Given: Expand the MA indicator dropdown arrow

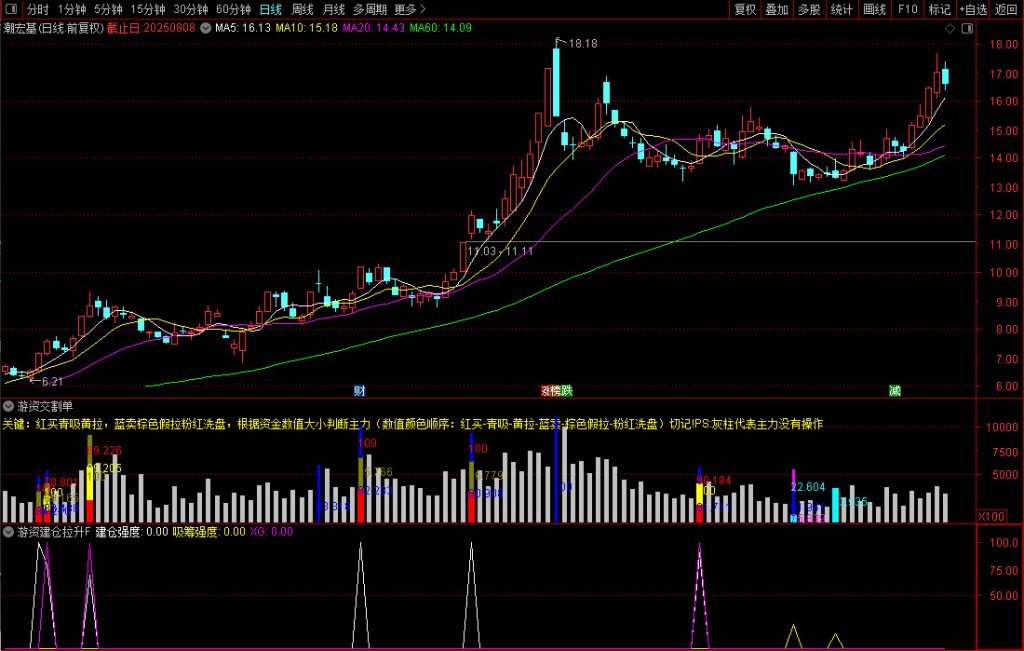Looking at the screenshot, I should (x=206, y=28).
